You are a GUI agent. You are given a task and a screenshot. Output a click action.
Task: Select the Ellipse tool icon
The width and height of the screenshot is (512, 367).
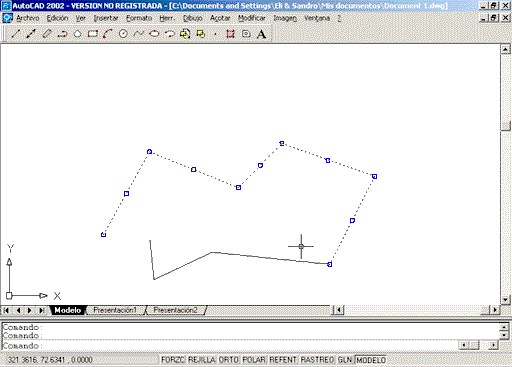[x=154, y=34]
